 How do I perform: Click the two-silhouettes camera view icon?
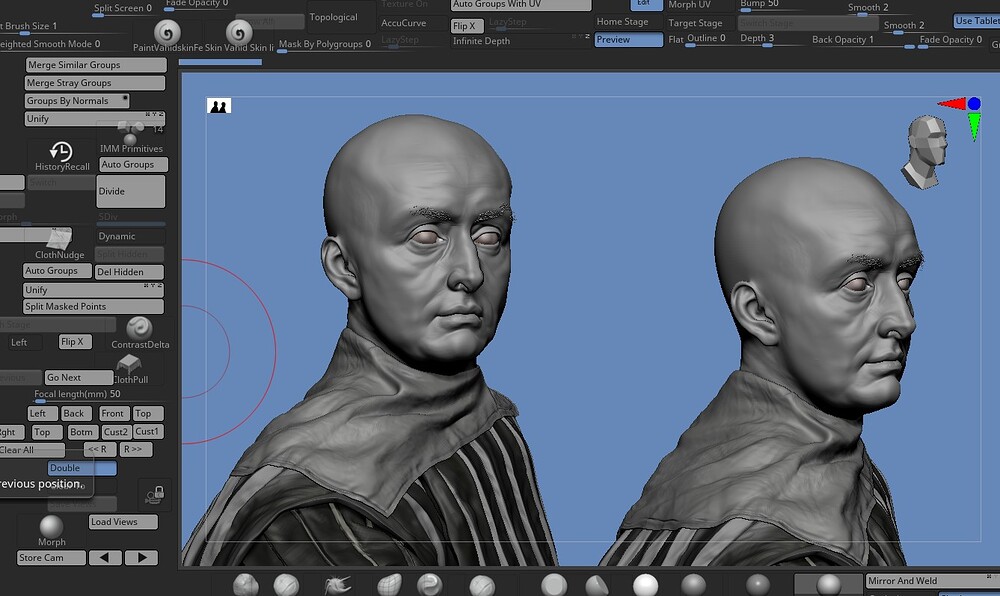pos(219,106)
